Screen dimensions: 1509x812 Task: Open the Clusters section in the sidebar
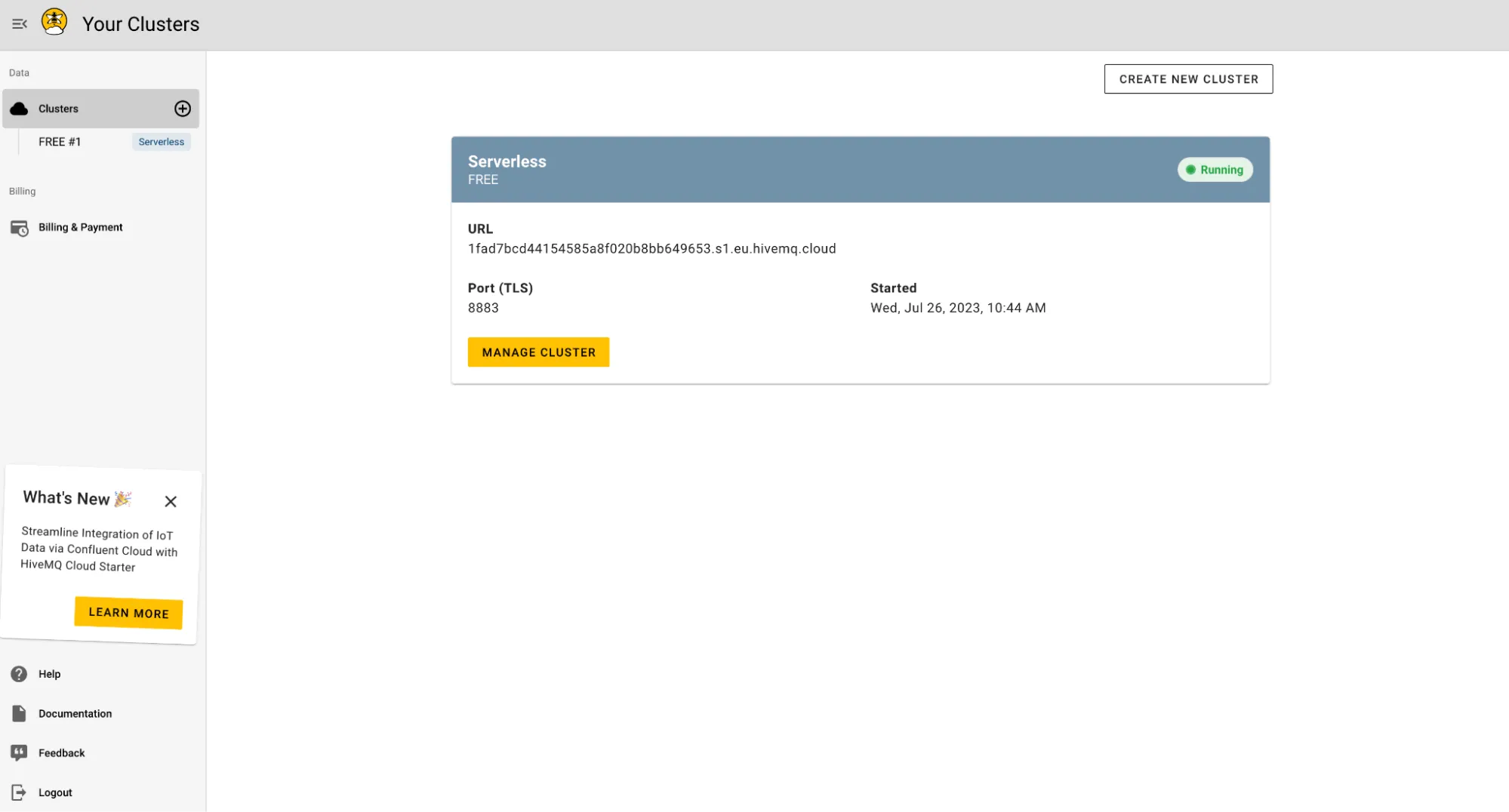100,109
